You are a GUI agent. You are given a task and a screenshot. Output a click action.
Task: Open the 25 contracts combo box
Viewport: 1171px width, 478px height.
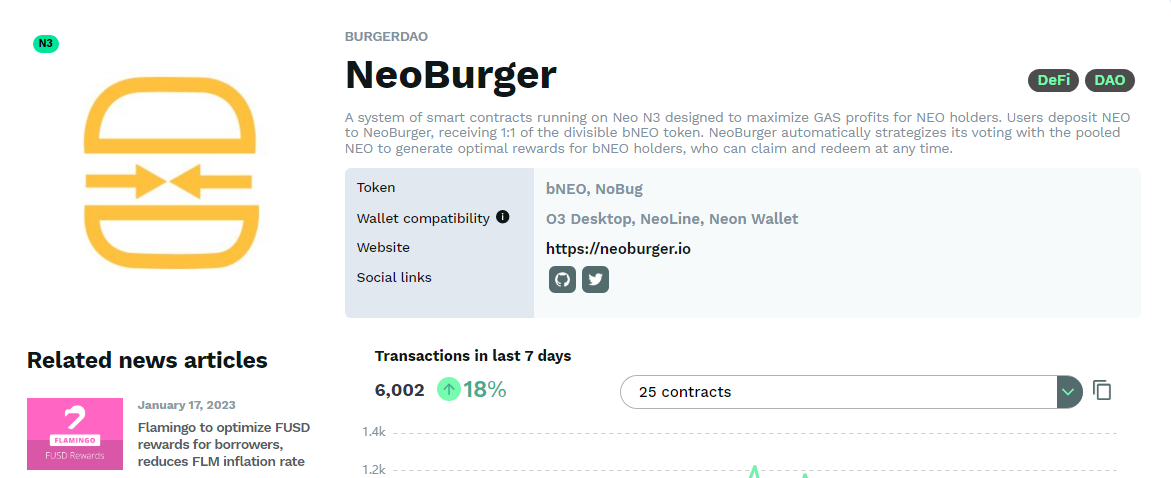pyautogui.click(x=851, y=391)
